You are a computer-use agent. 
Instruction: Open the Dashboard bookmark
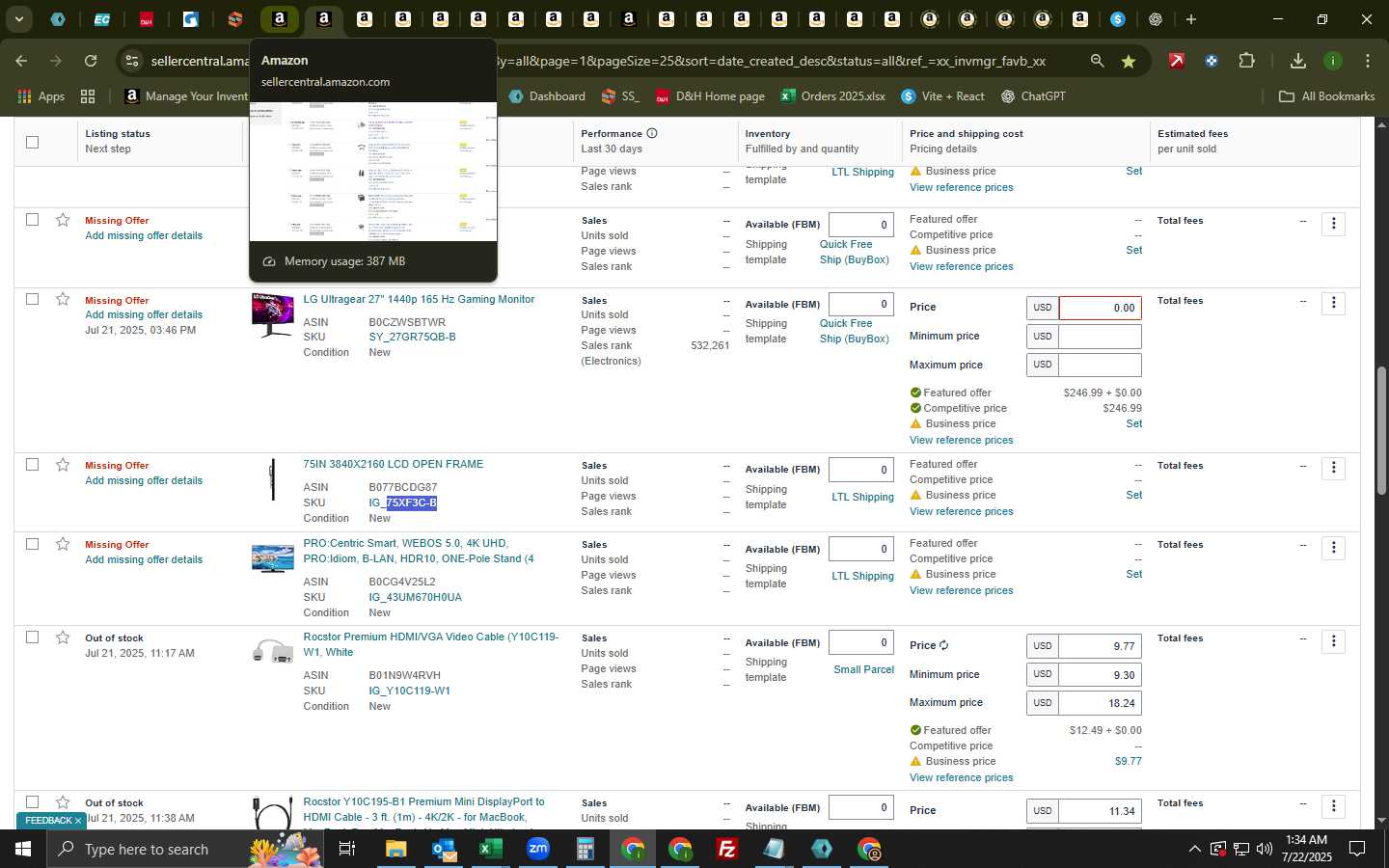pyautogui.click(x=547, y=96)
